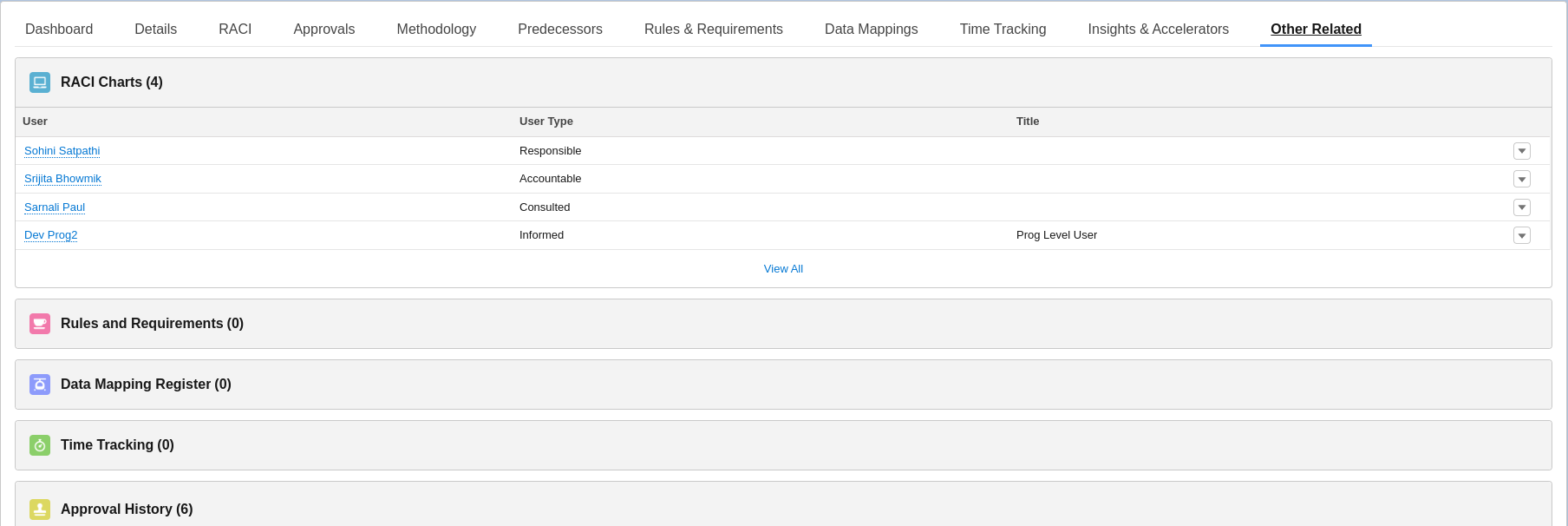Open Rules and Requirements (0) heading

pos(152,324)
